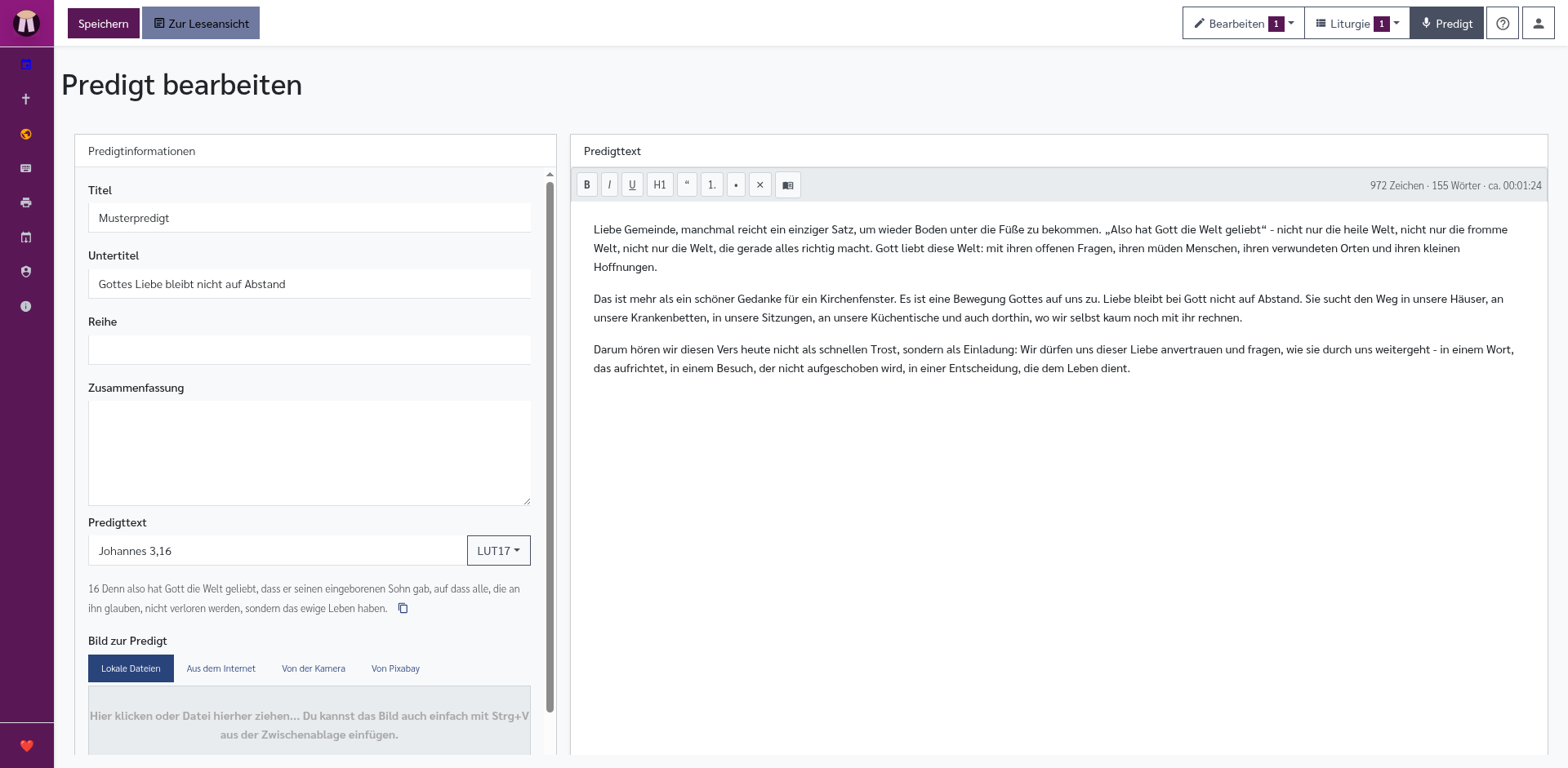Open the user account icon menu

pyautogui.click(x=1539, y=24)
